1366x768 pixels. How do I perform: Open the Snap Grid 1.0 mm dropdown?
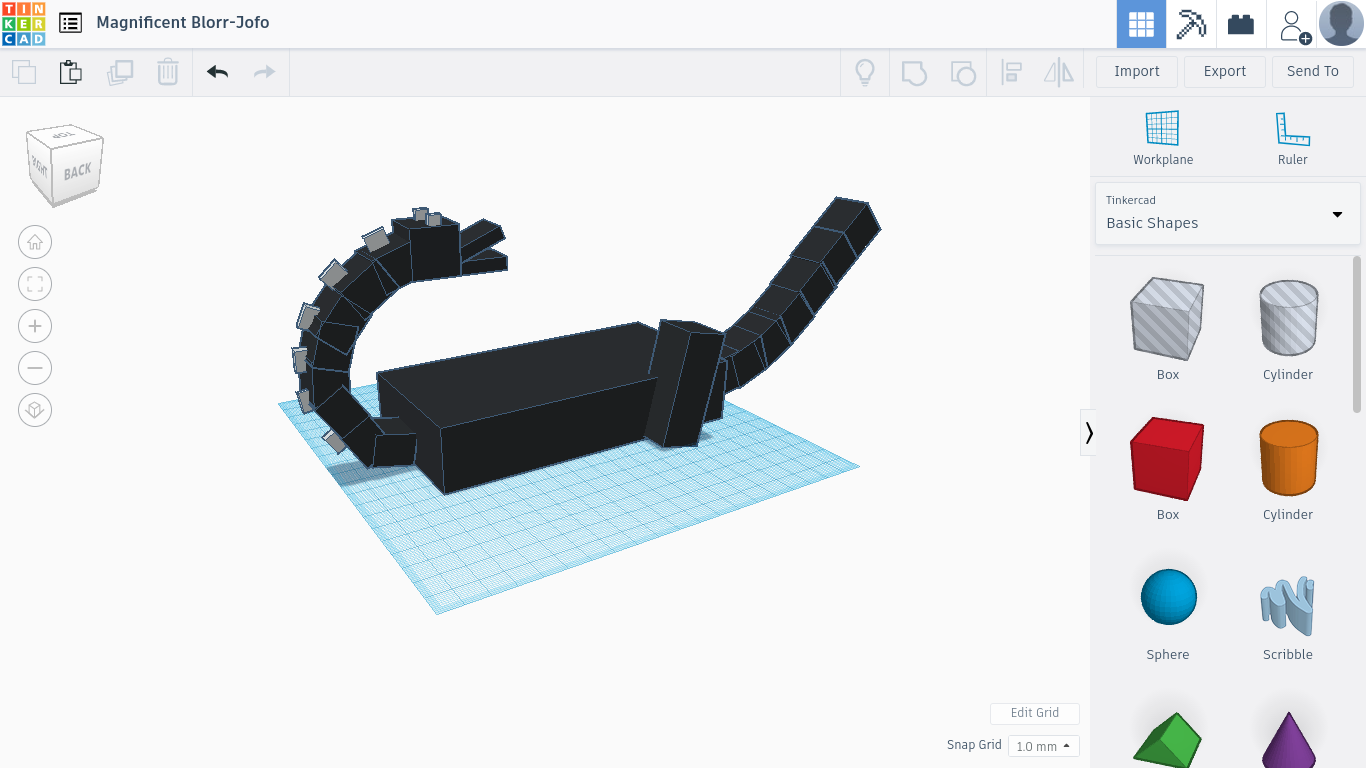pyautogui.click(x=1043, y=746)
